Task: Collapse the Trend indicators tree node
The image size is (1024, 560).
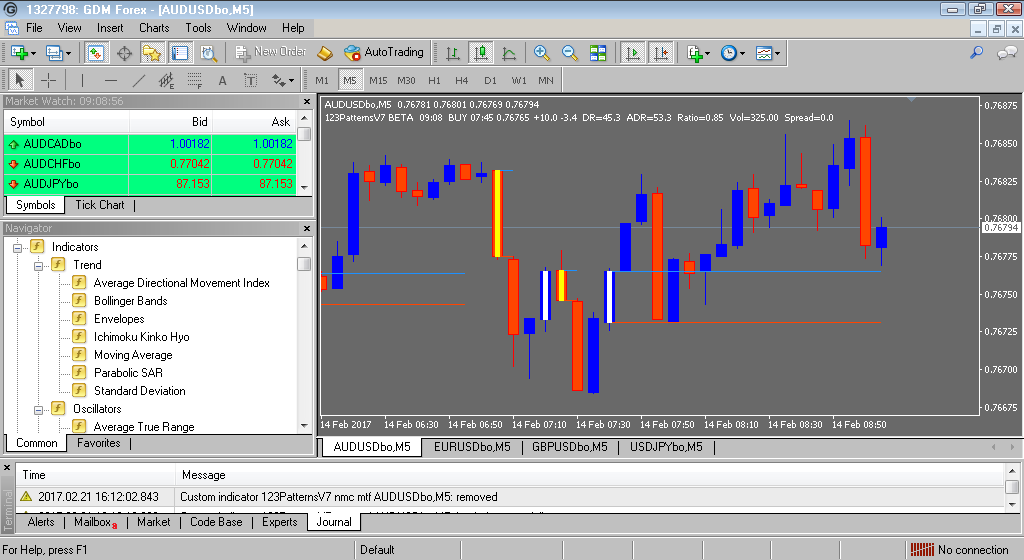Action: [x=39, y=266]
